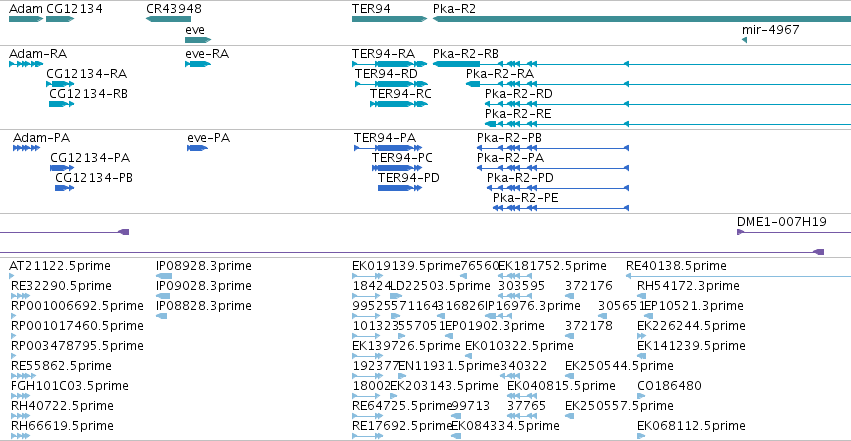Pick the CR43948 gene arrow

(x=168, y=19)
